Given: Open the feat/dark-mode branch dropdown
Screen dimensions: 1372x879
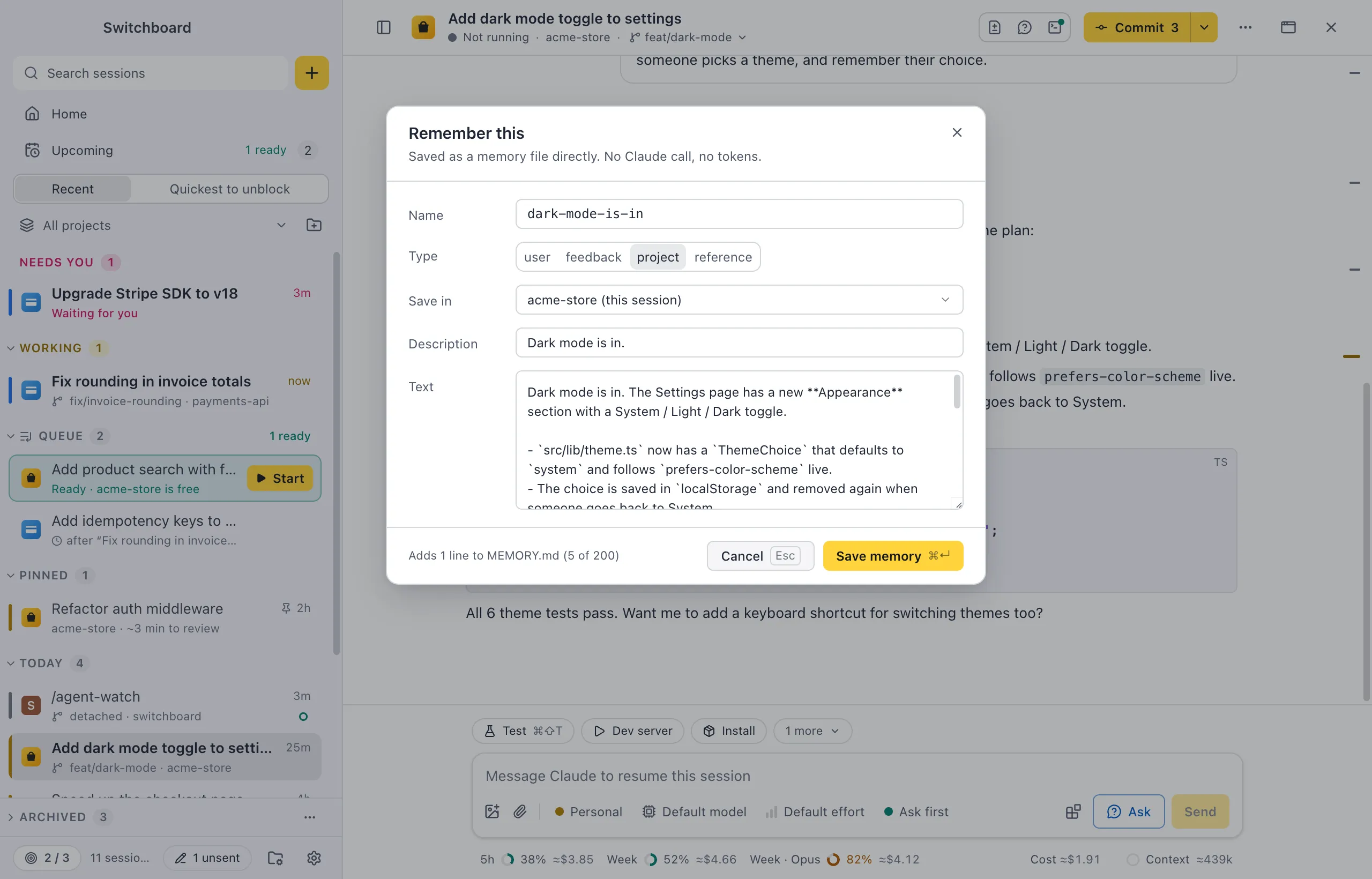Looking at the screenshot, I should pyautogui.click(x=688, y=37).
